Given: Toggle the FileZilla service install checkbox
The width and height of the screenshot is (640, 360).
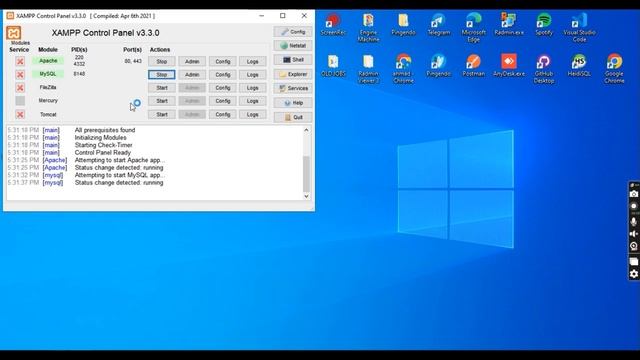Looking at the screenshot, I should (x=20, y=87).
